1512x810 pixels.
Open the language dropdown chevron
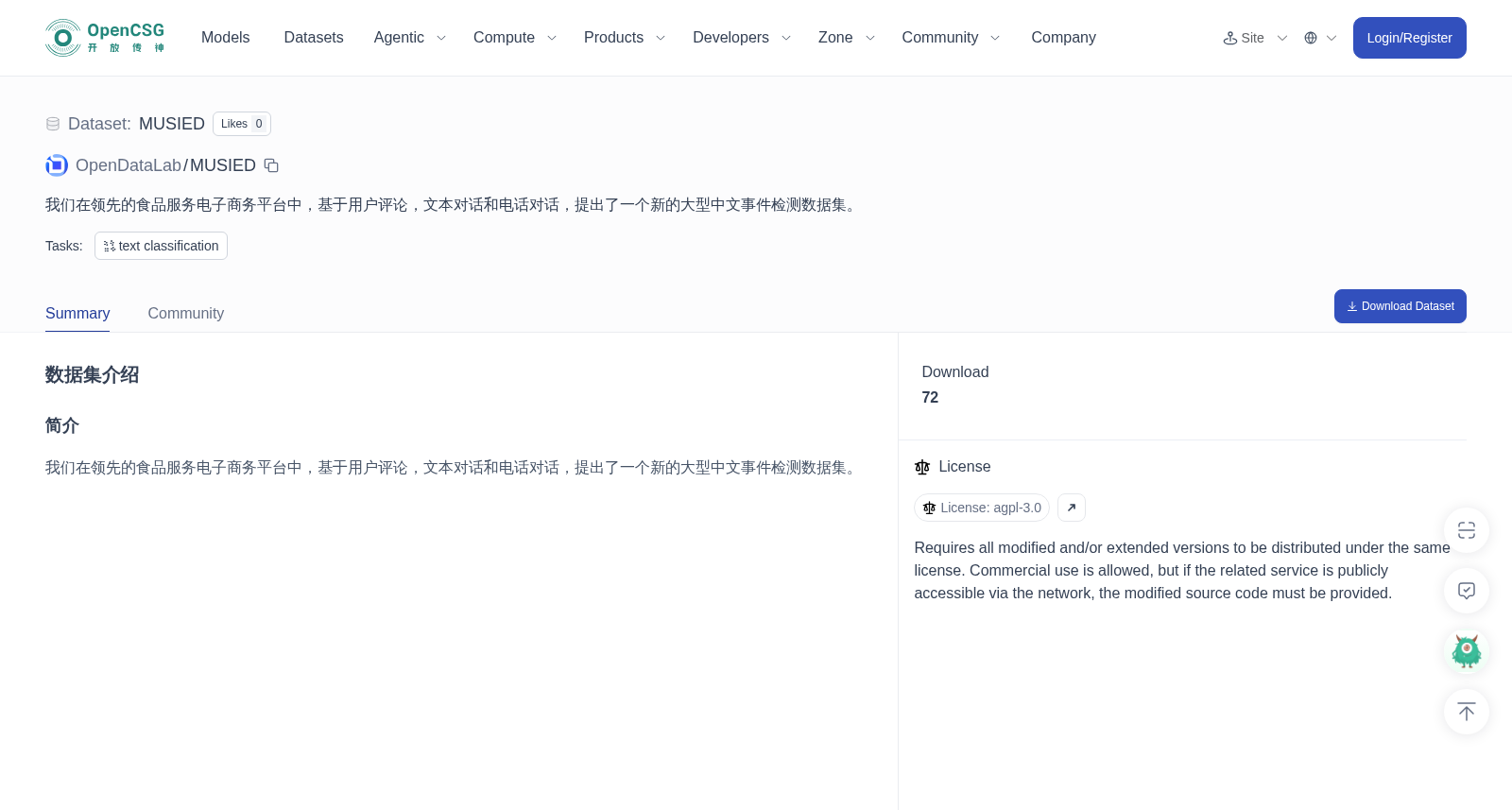pos(1332,38)
